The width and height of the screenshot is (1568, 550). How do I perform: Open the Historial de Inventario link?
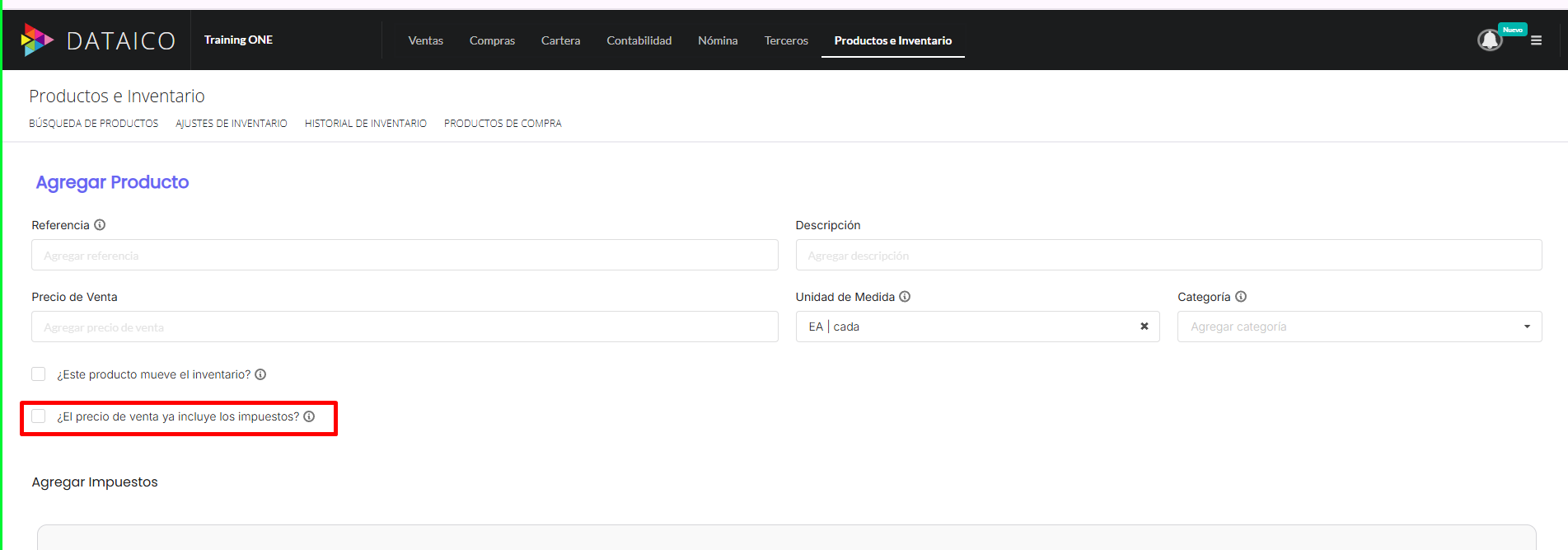click(x=366, y=124)
